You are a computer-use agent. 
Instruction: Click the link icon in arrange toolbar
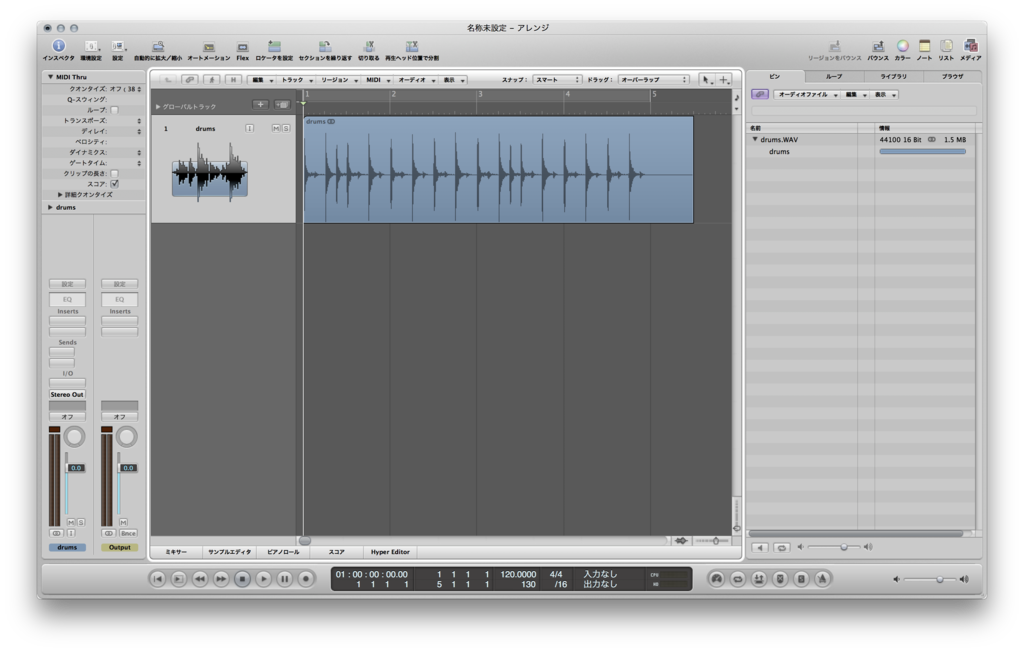pyautogui.click(x=189, y=80)
